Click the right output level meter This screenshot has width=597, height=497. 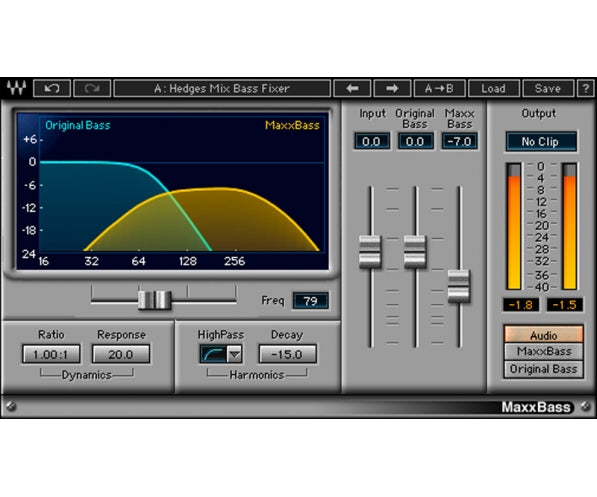tap(570, 226)
